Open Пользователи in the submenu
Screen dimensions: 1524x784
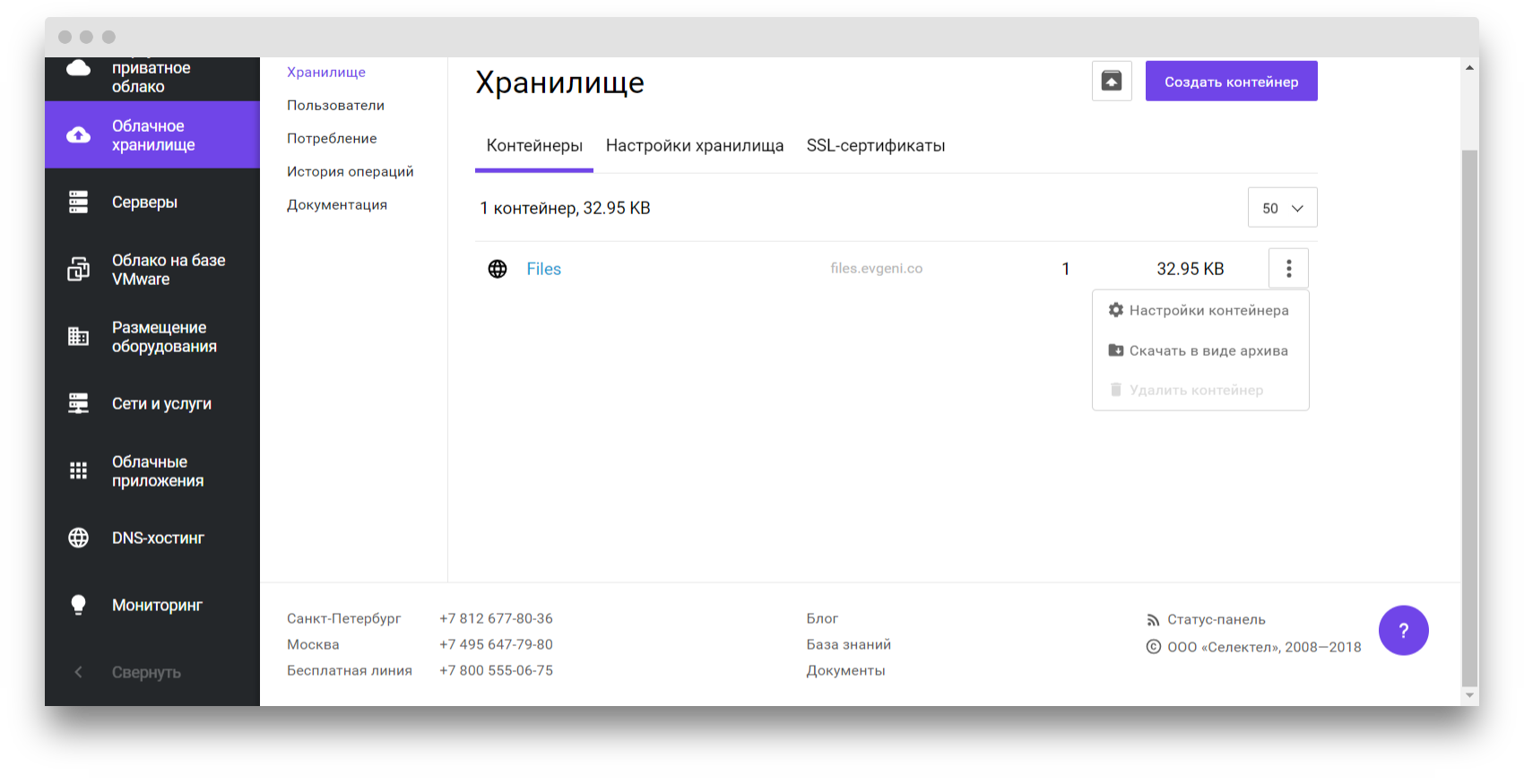(335, 106)
